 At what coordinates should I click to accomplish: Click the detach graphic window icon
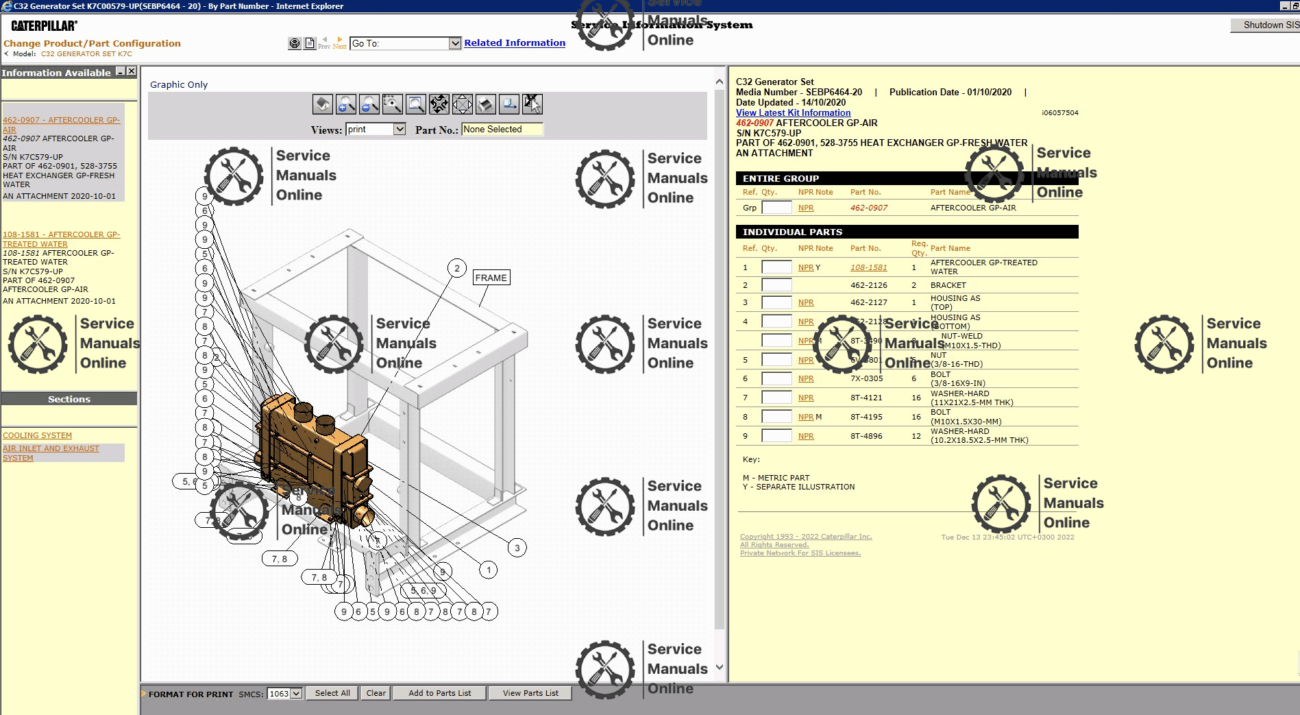pyautogui.click(x=509, y=104)
